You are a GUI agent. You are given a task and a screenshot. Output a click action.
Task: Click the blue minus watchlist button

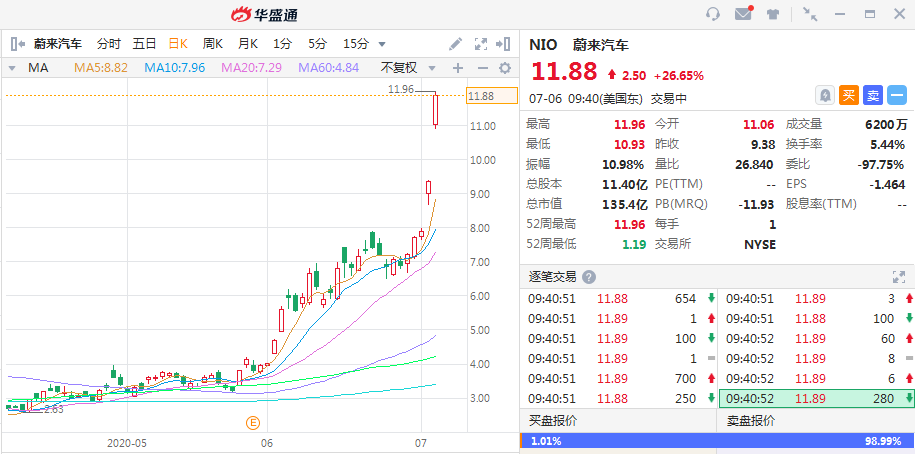point(896,95)
